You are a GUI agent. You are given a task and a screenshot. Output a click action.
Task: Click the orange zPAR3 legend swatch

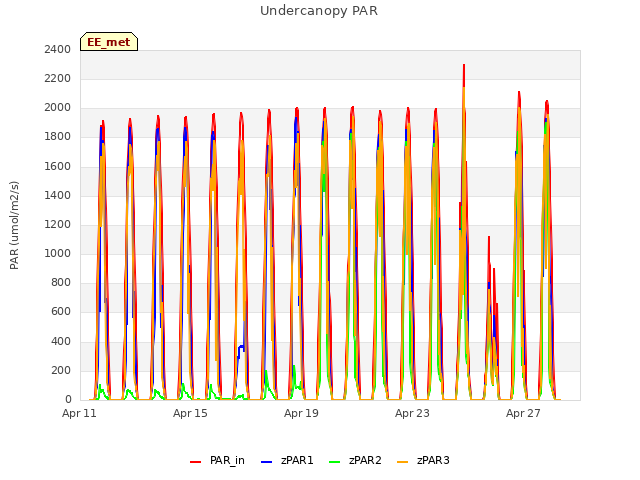[x=402, y=462]
